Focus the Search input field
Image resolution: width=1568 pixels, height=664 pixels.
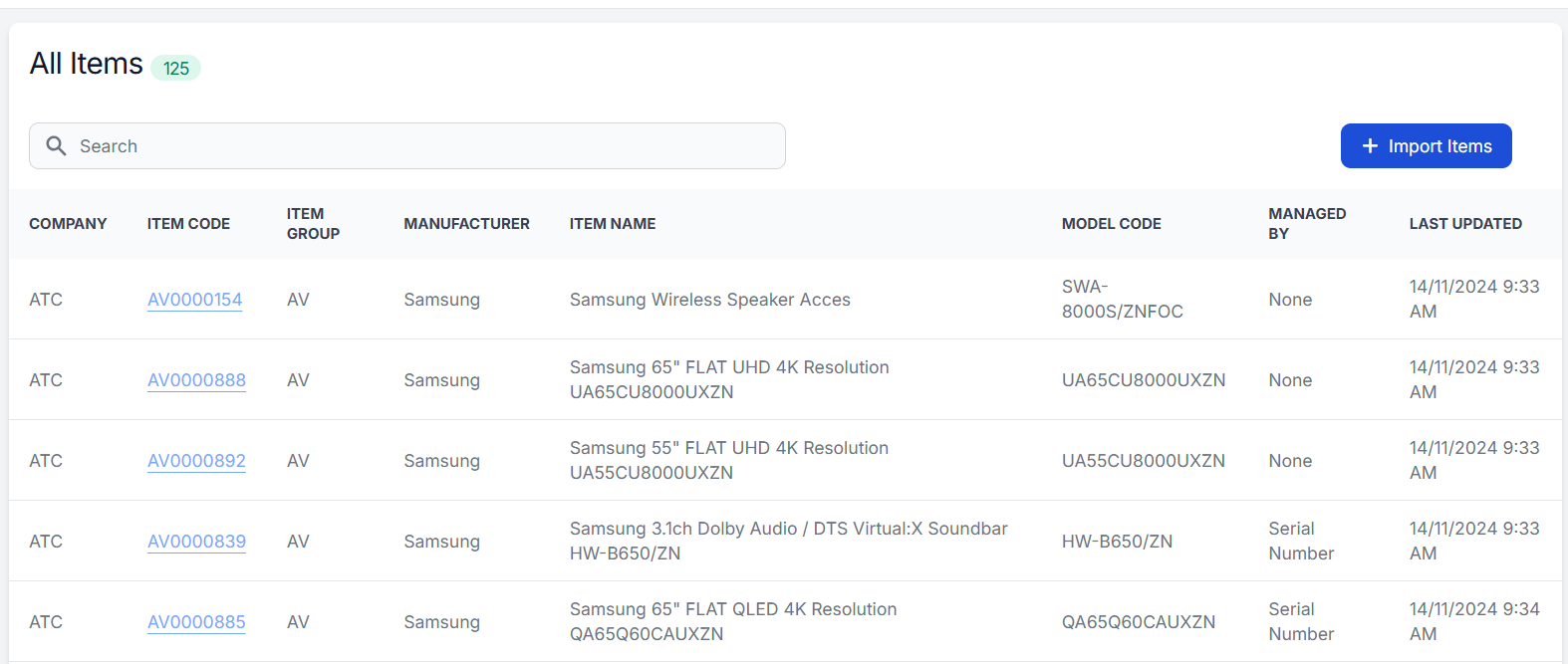pos(407,146)
